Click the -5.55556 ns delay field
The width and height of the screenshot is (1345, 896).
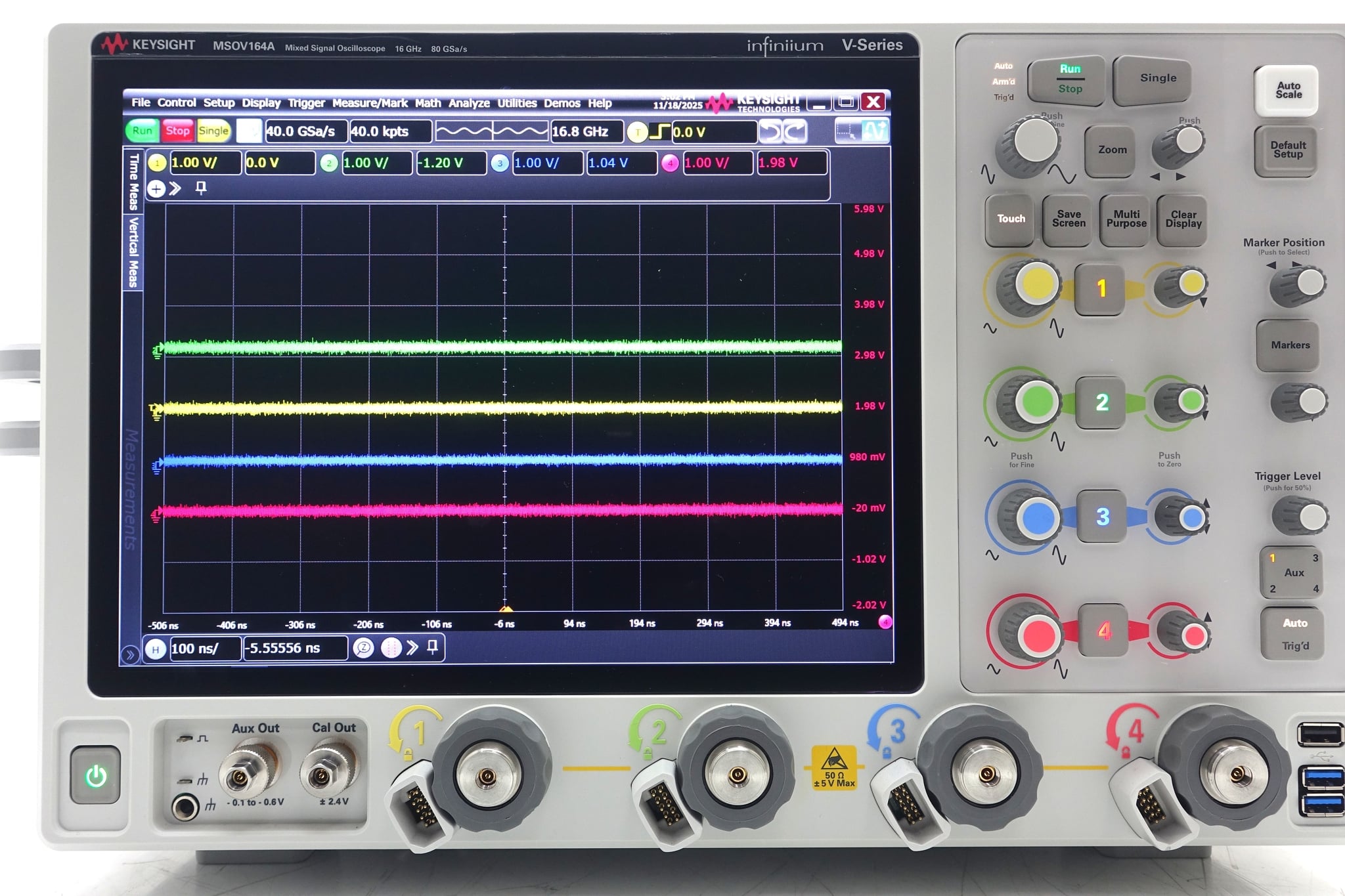(295, 649)
